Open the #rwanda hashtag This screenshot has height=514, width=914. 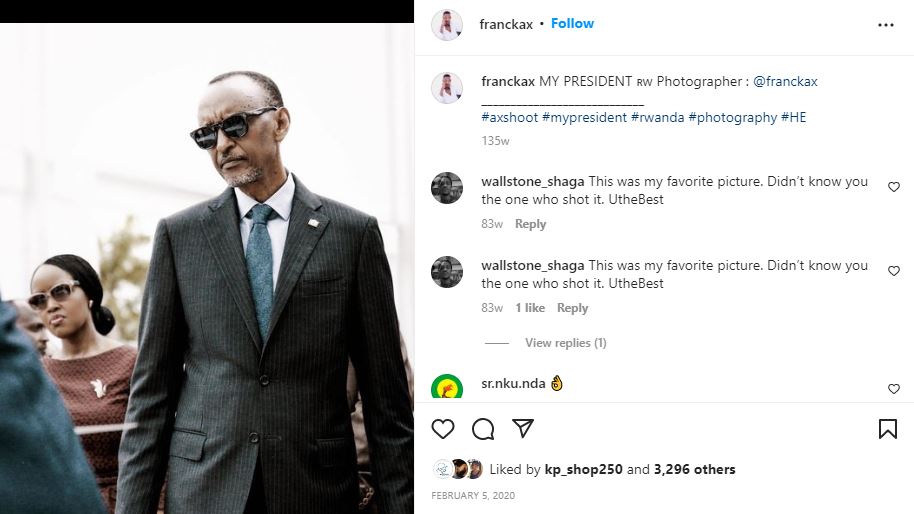coord(657,117)
